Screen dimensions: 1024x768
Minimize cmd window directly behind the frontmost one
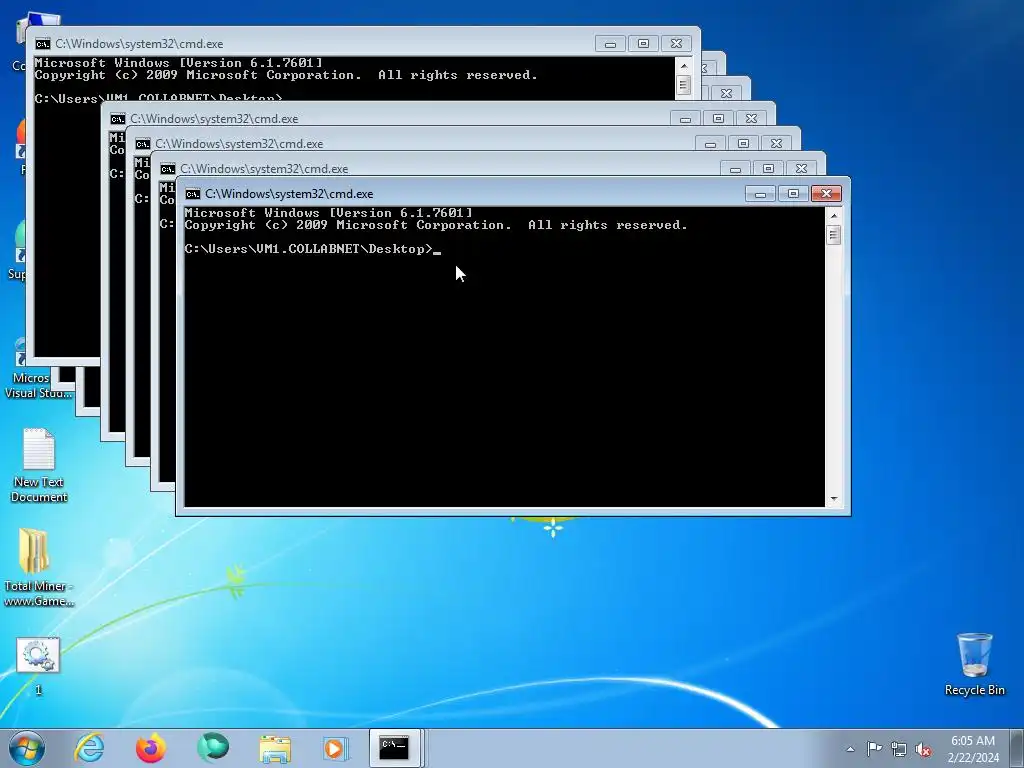click(x=735, y=168)
